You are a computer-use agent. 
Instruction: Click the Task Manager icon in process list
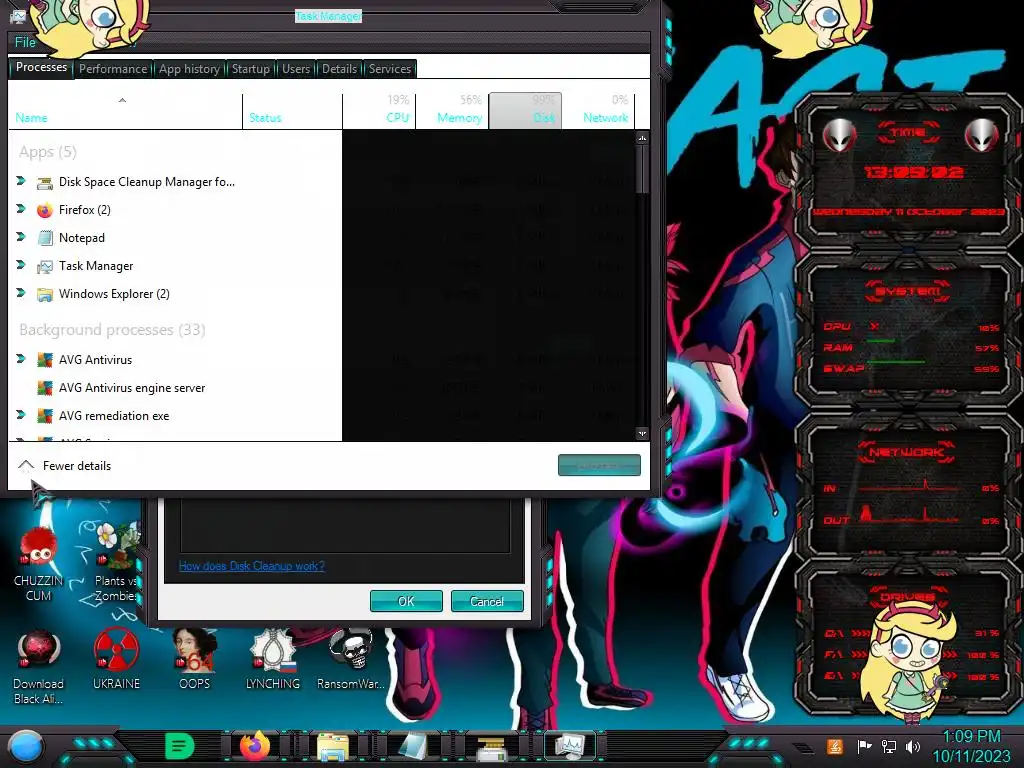(44, 266)
